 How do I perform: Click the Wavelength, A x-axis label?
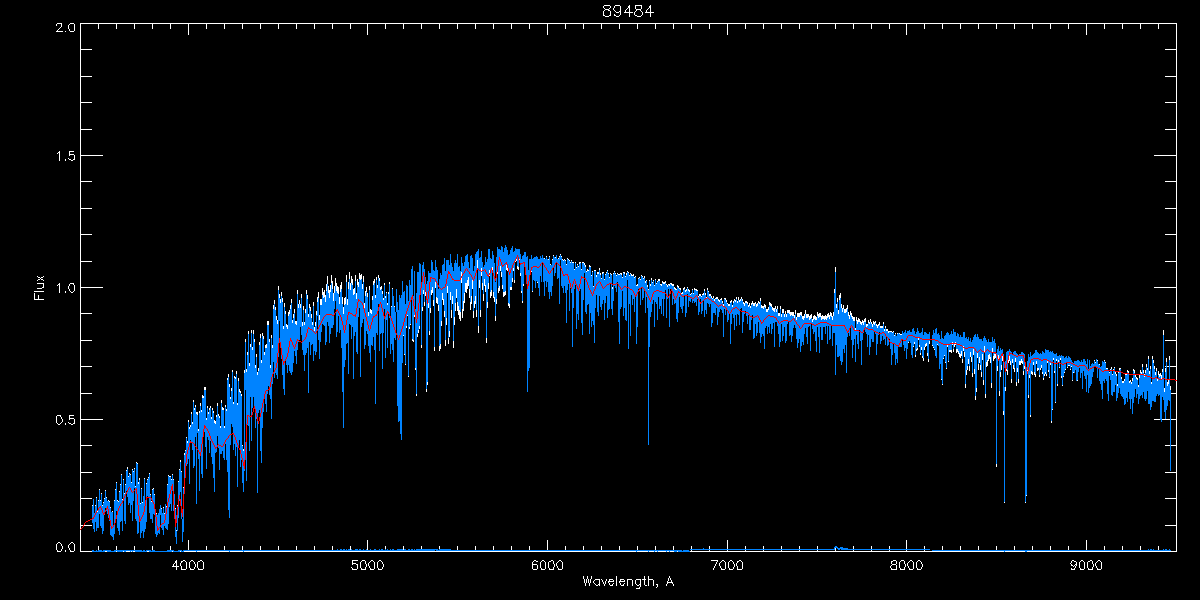pos(627,582)
